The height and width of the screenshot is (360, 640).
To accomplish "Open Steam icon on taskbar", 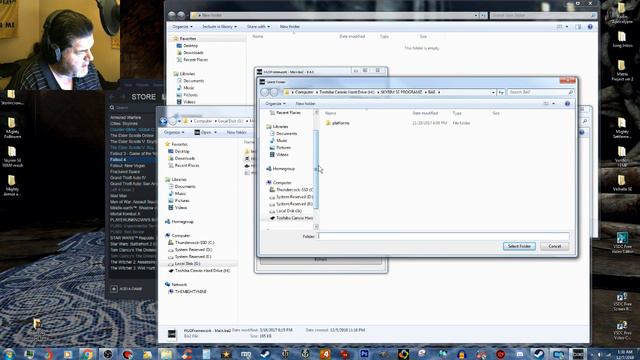I will coord(264,354).
